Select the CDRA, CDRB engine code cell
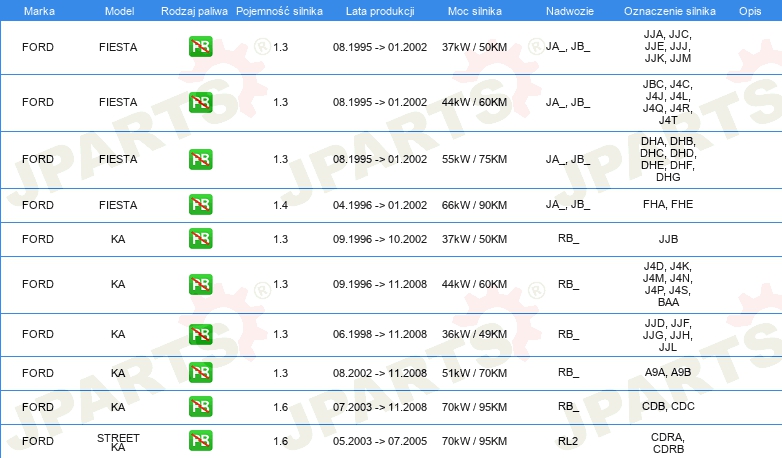 pyautogui.click(x=668, y=443)
